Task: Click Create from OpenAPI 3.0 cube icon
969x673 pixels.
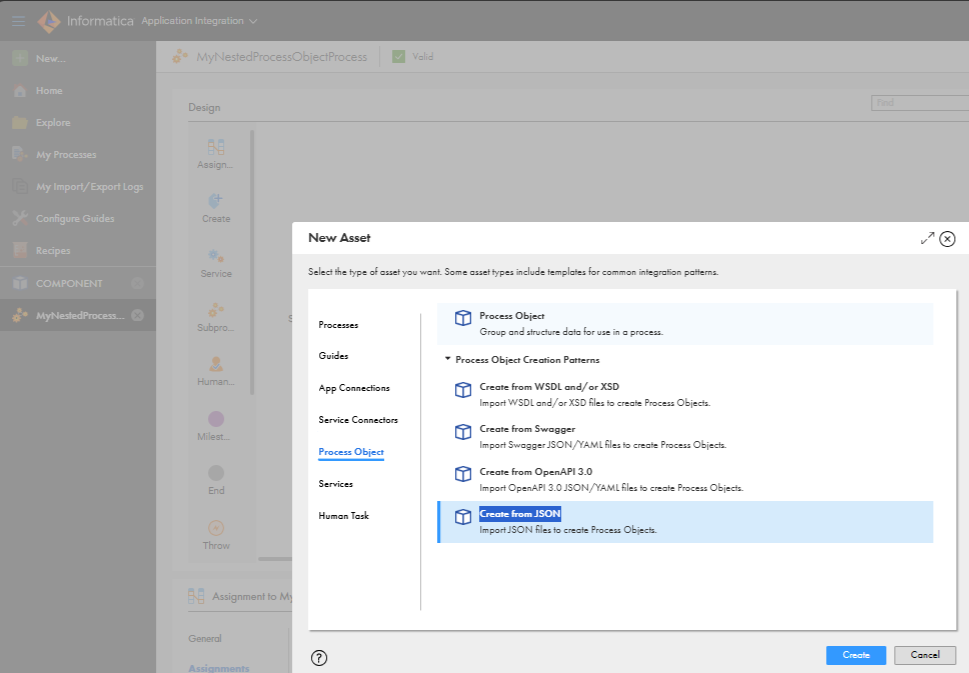Action: click(463, 474)
